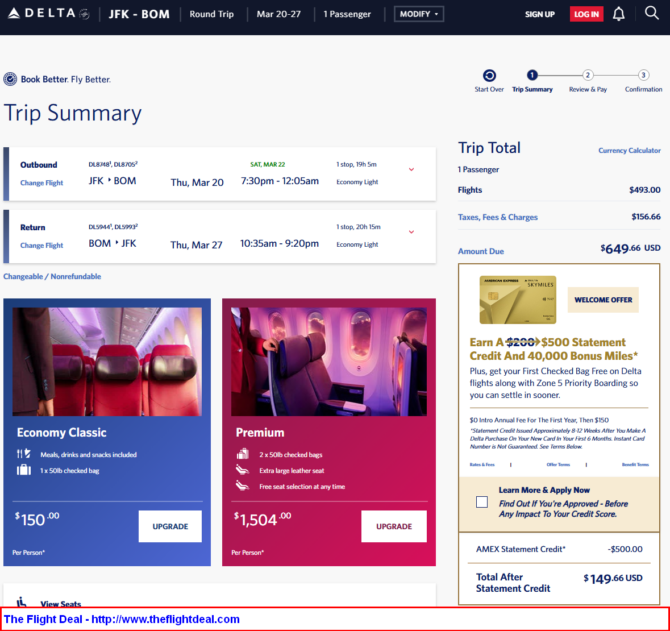Open the Rates & Fees link
Screen dimensions: 670x631
pos(482,464)
